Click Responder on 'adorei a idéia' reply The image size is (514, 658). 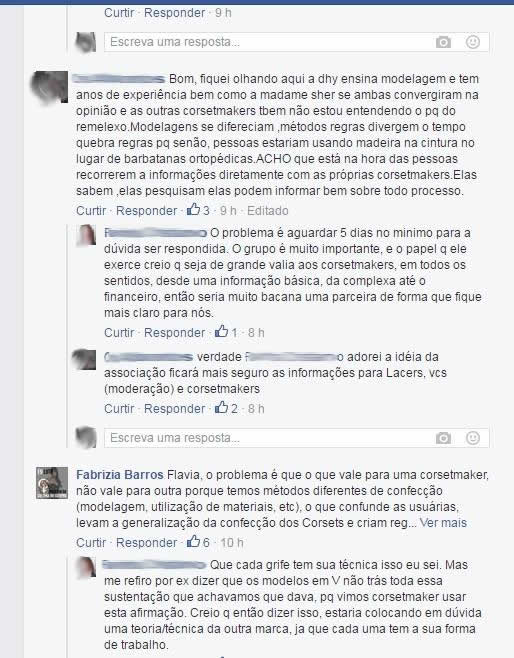coord(175,409)
